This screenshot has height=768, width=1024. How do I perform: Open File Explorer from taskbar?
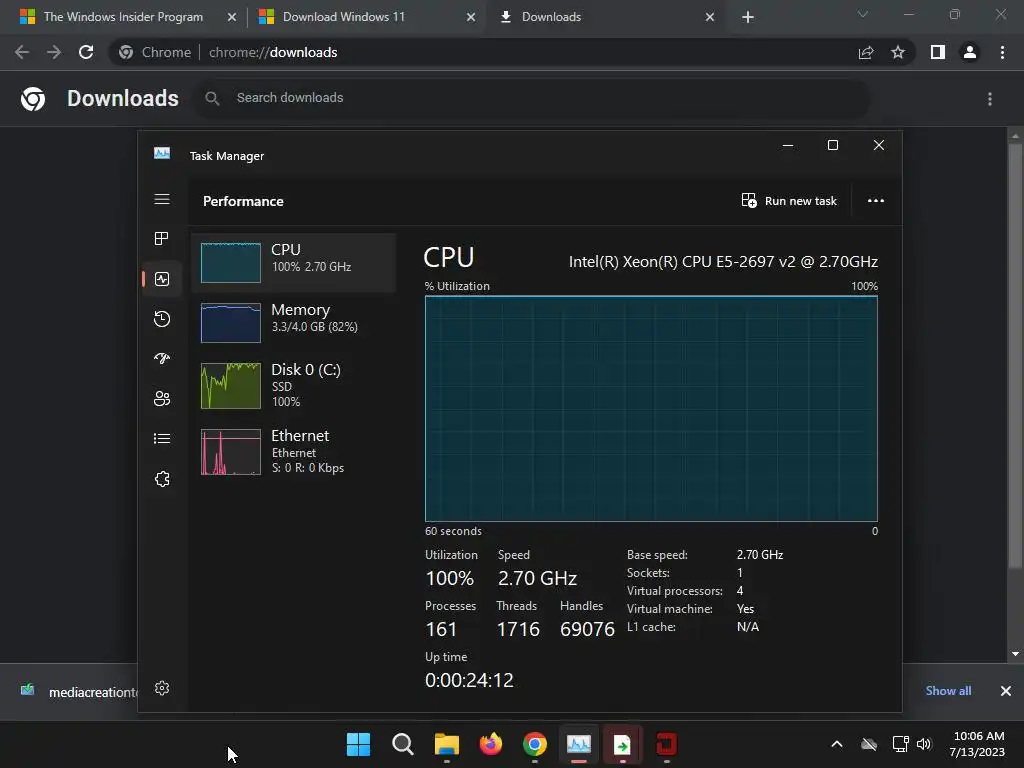[447, 744]
